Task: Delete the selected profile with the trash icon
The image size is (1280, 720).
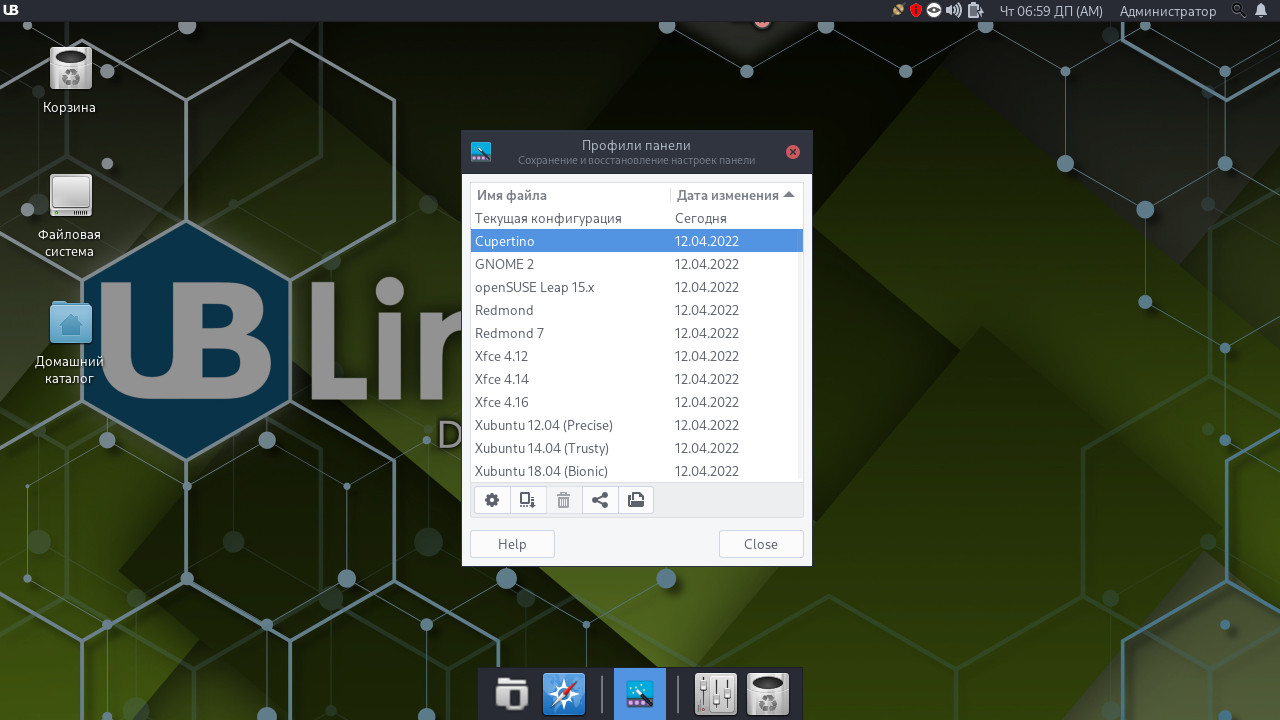Action: (564, 500)
